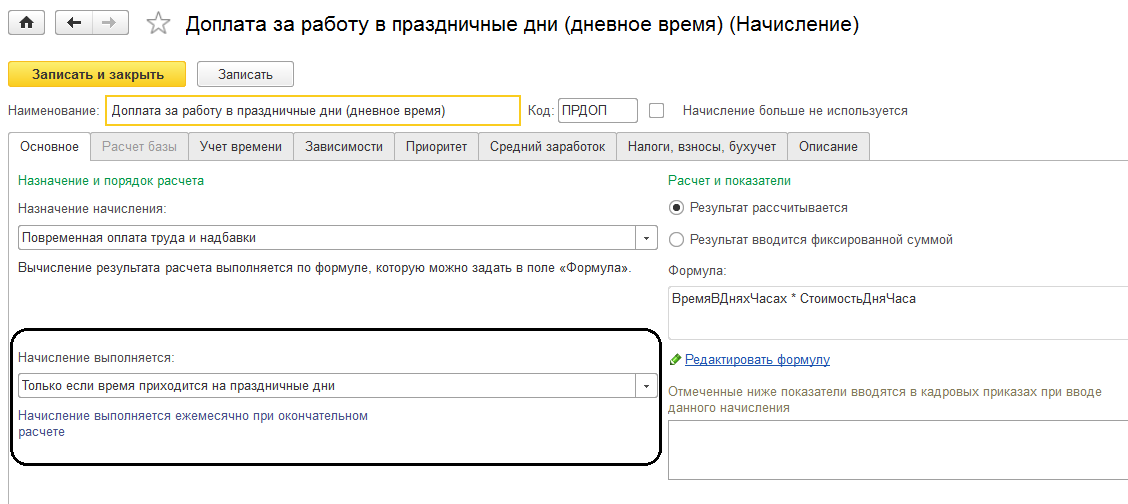Screen dimensions: 1128x504
Task: Switch to the 'Учет времени' tab
Action: coord(241,147)
